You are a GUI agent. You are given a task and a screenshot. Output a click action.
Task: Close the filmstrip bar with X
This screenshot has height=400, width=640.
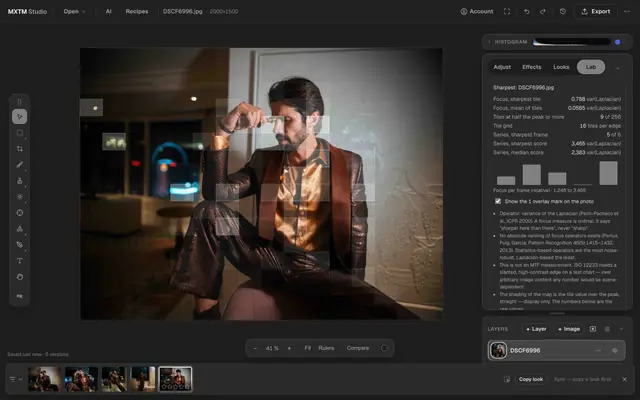tap(624, 379)
